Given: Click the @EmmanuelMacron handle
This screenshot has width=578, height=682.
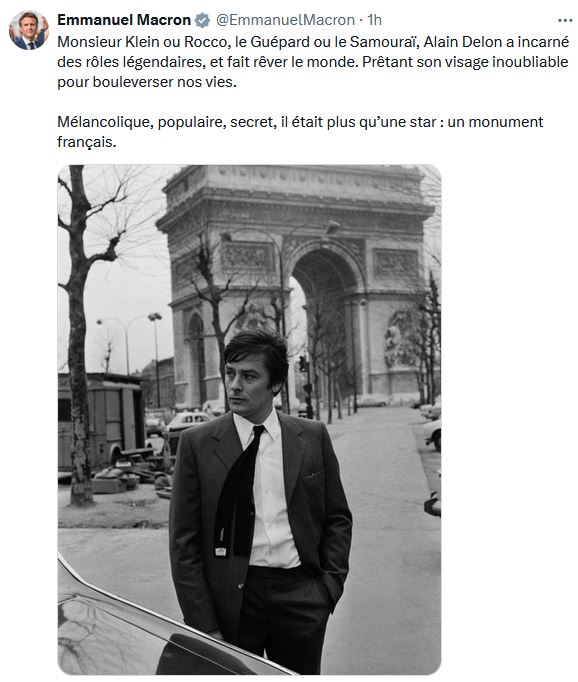Looking at the screenshot, I should point(285,20).
